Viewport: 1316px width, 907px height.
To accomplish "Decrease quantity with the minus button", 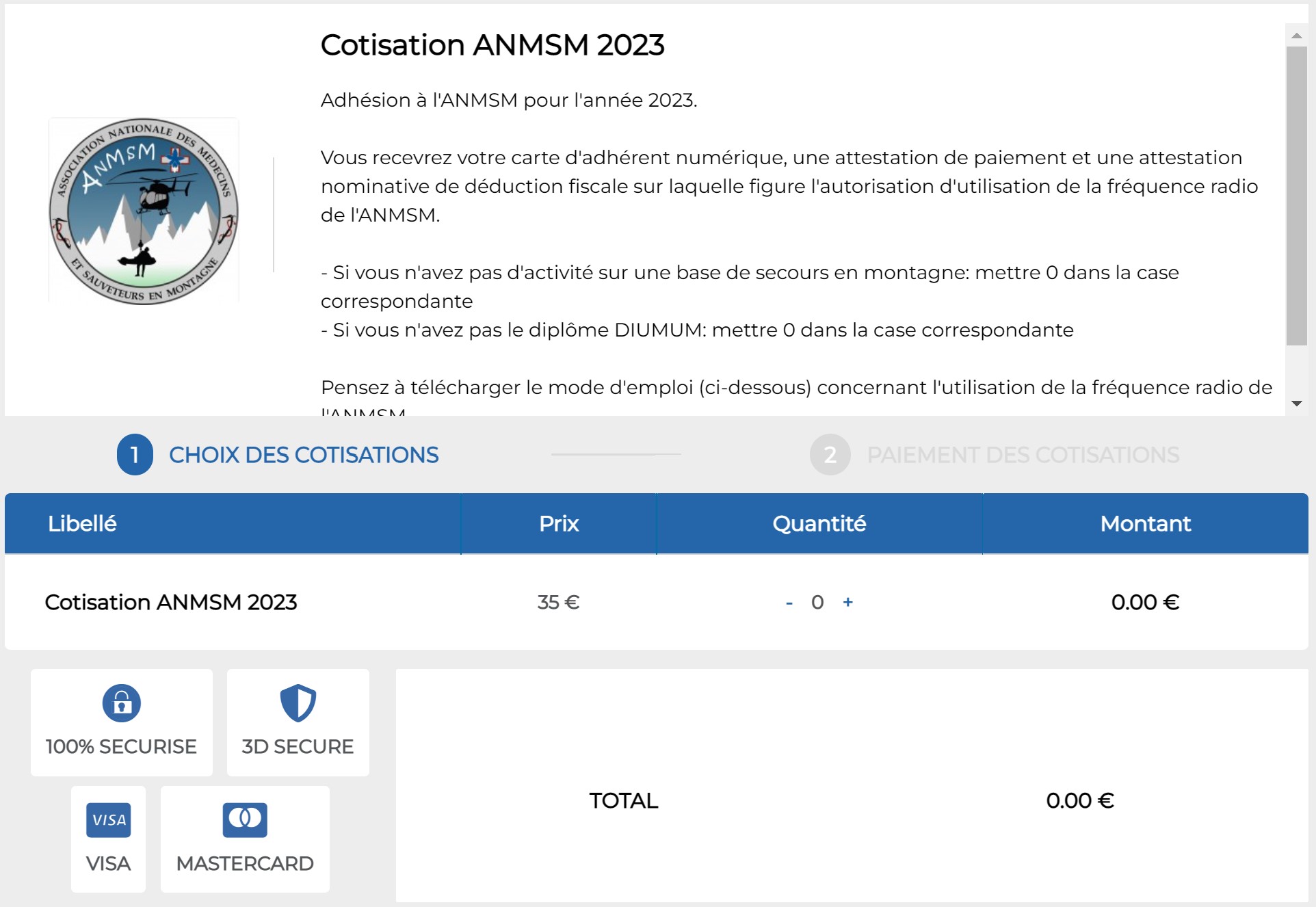I will [789, 603].
